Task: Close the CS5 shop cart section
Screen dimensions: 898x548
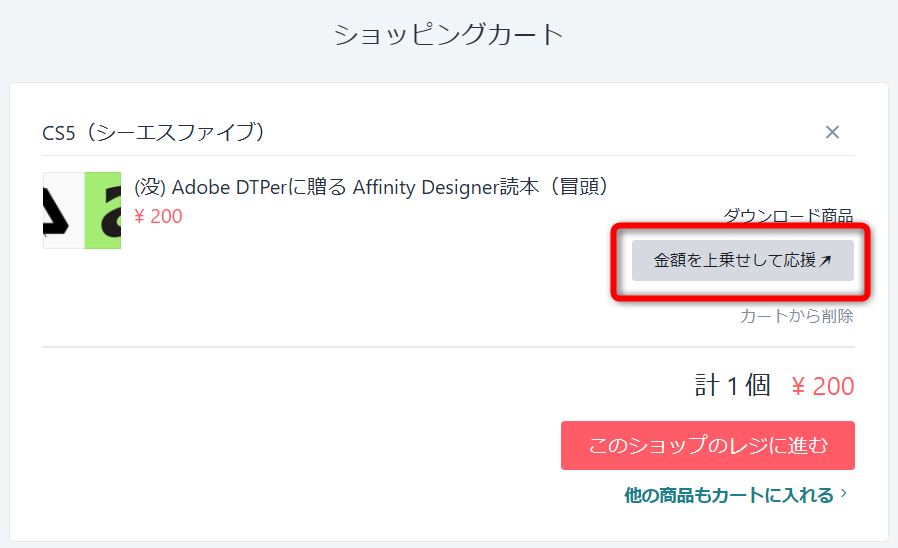Action: [832, 132]
